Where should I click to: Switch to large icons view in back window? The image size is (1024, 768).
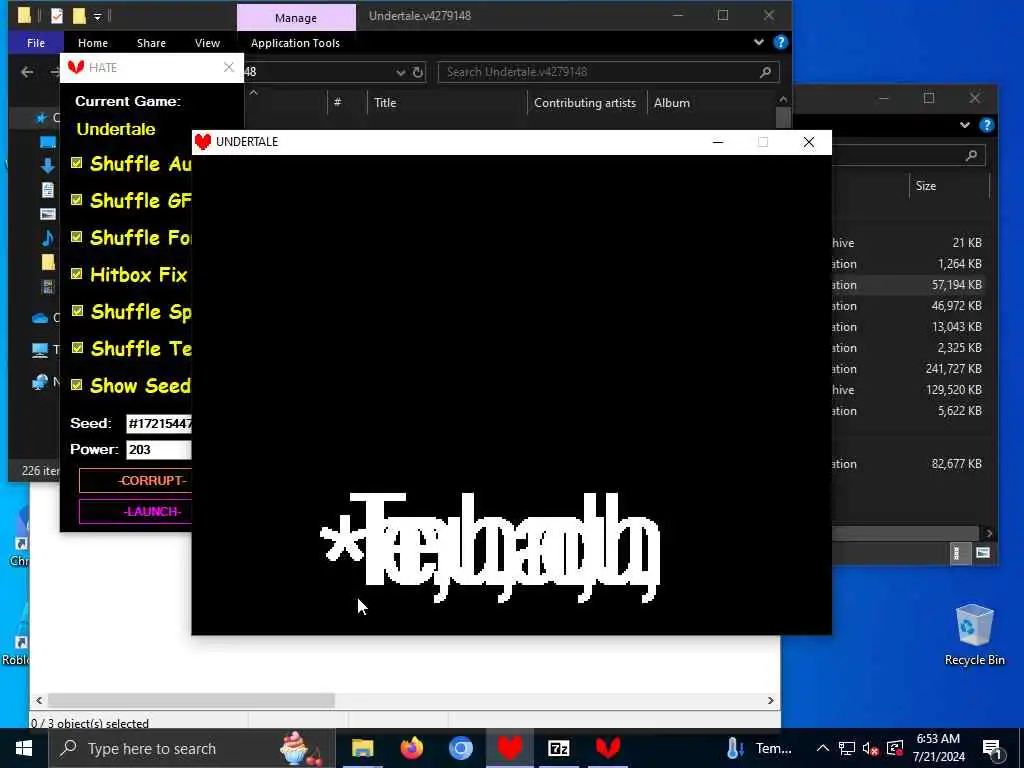point(982,553)
